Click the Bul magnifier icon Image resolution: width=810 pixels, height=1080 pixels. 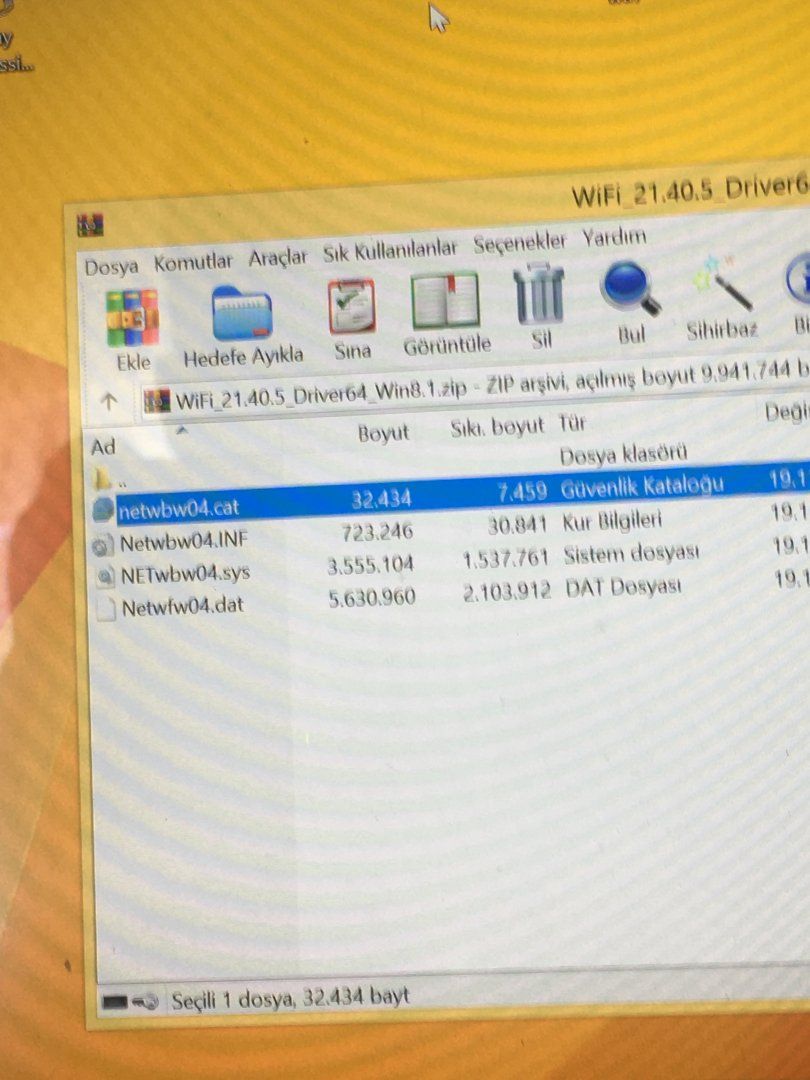tap(630, 289)
